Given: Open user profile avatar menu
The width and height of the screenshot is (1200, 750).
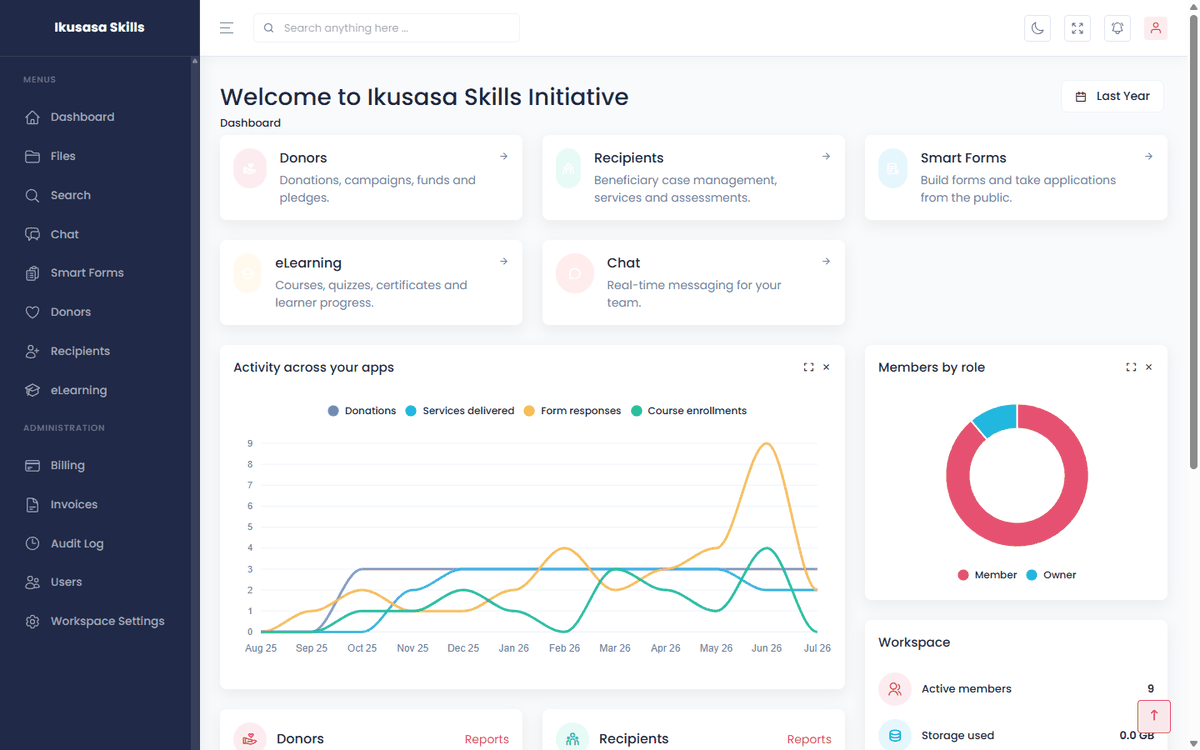Looking at the screenshot, I should 1156,28.
